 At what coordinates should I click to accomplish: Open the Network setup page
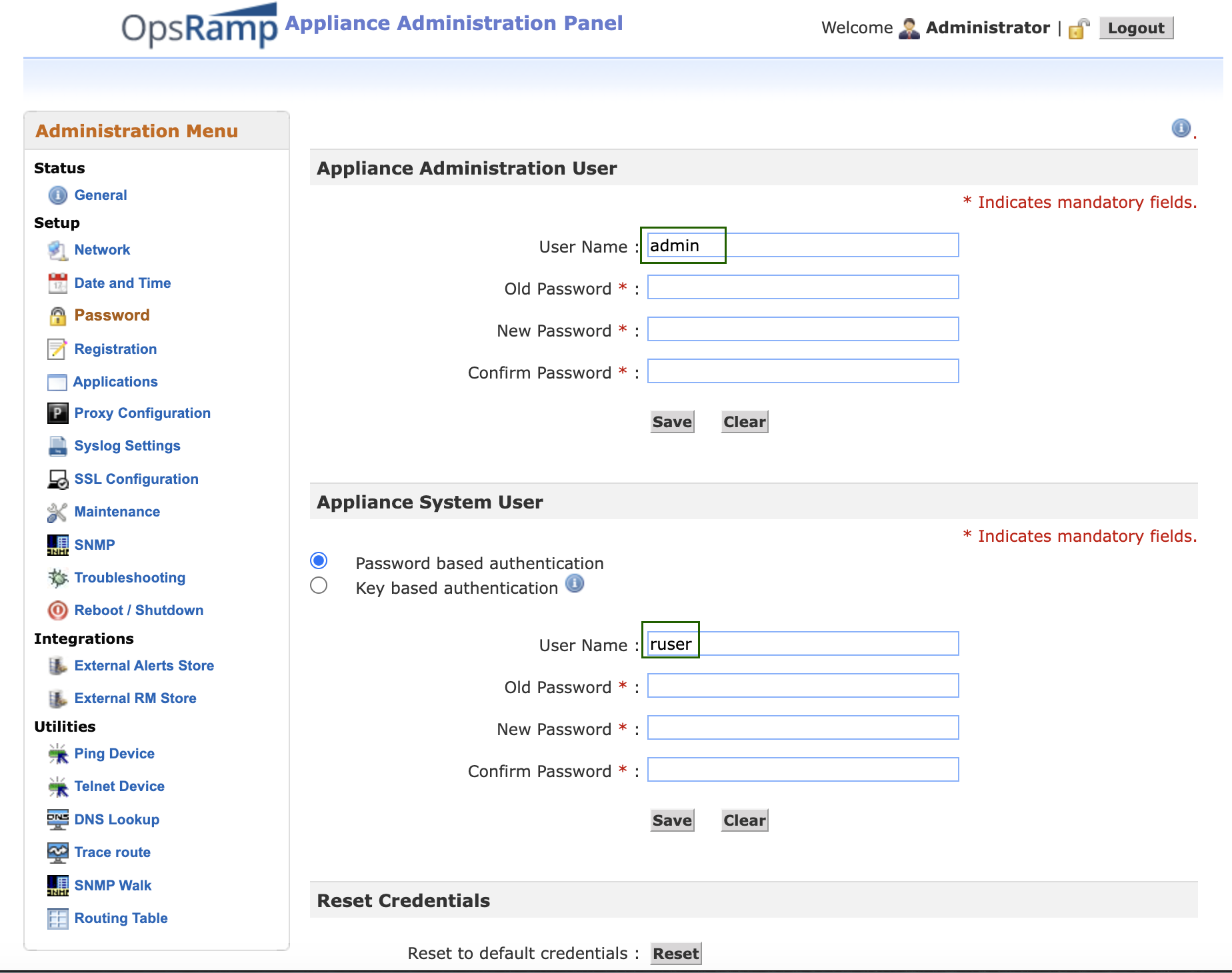pos(102,250)
